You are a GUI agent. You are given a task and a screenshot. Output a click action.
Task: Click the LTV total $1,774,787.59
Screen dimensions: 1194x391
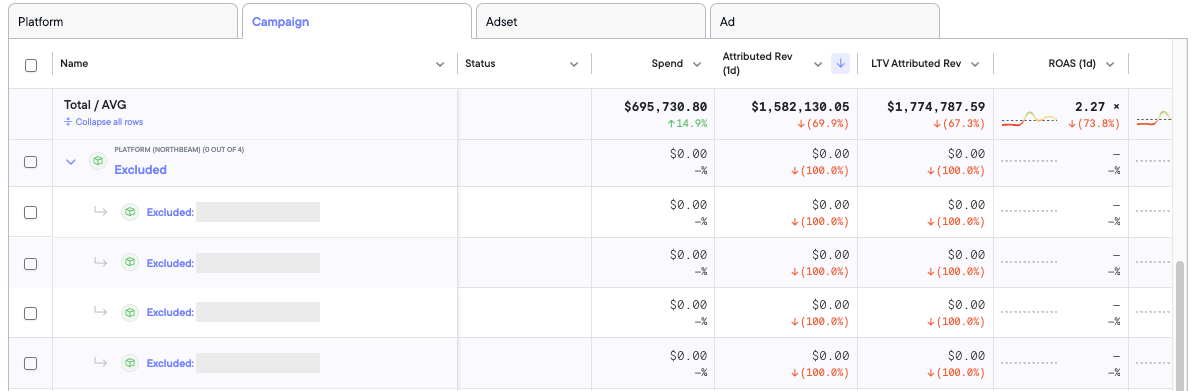pos(936,107)
